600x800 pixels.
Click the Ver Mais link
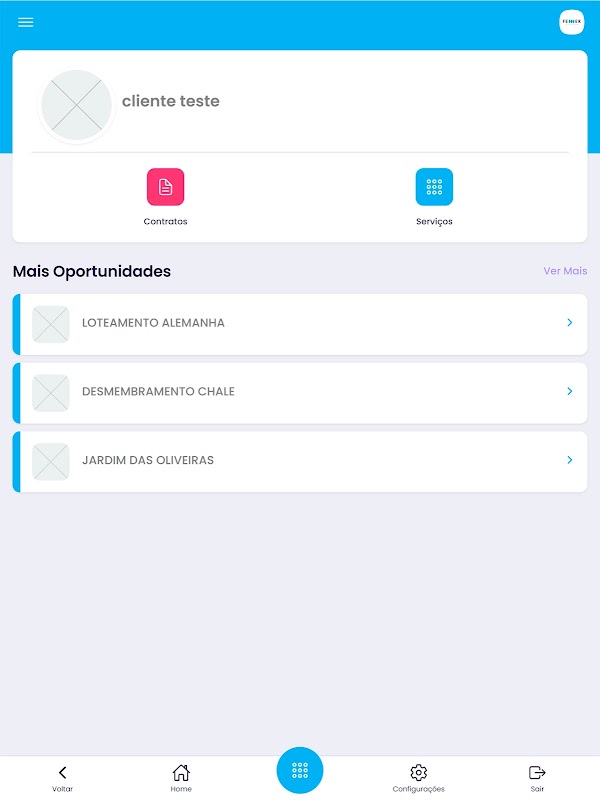pos(565,271)
